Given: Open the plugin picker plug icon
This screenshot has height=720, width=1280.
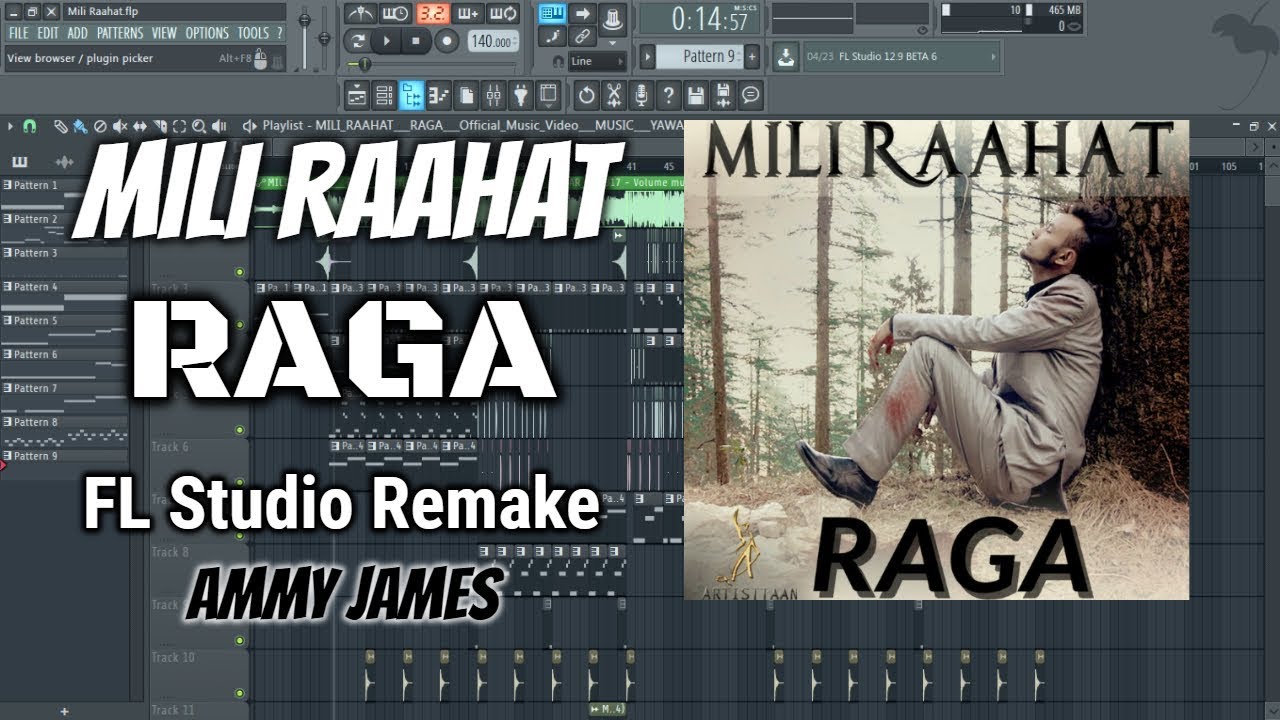Looking at the screenshot, I should pyautogui.click(x=520, y=96).
